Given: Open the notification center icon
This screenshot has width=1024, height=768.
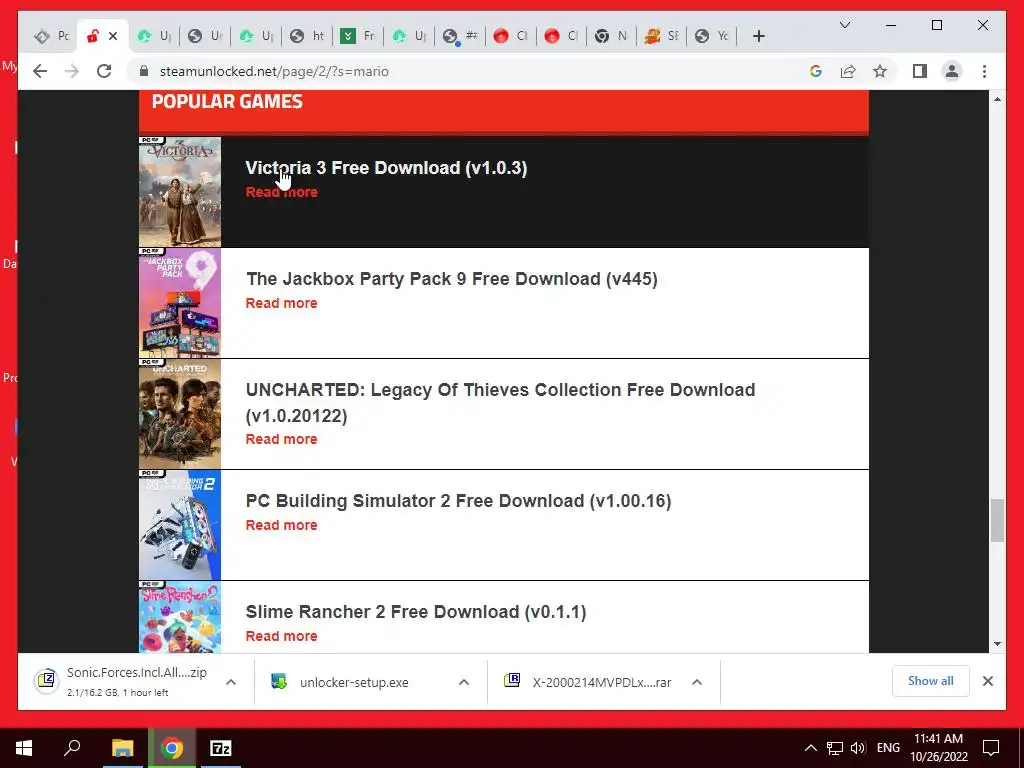Looking at the screenshot, I should click(x=991, y=748).
